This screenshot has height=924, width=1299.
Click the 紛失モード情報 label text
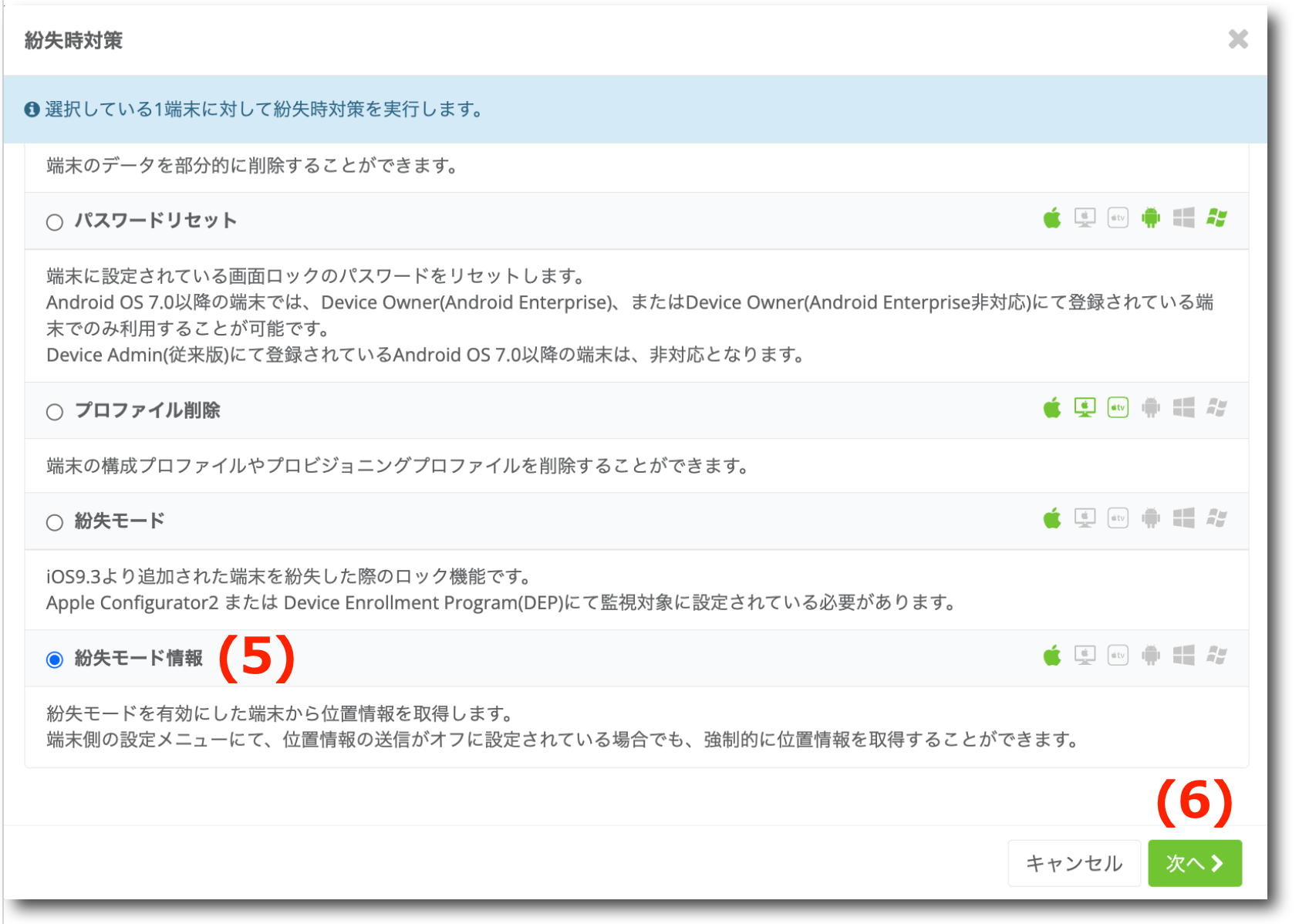click(x=139, y=658)
